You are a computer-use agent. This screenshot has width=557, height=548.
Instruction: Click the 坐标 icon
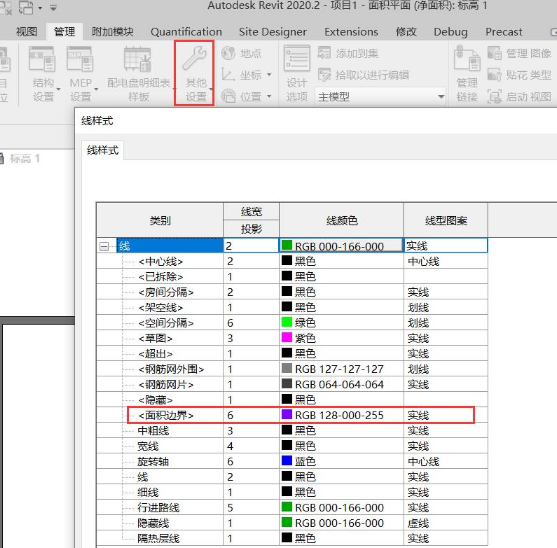(228, 75)
